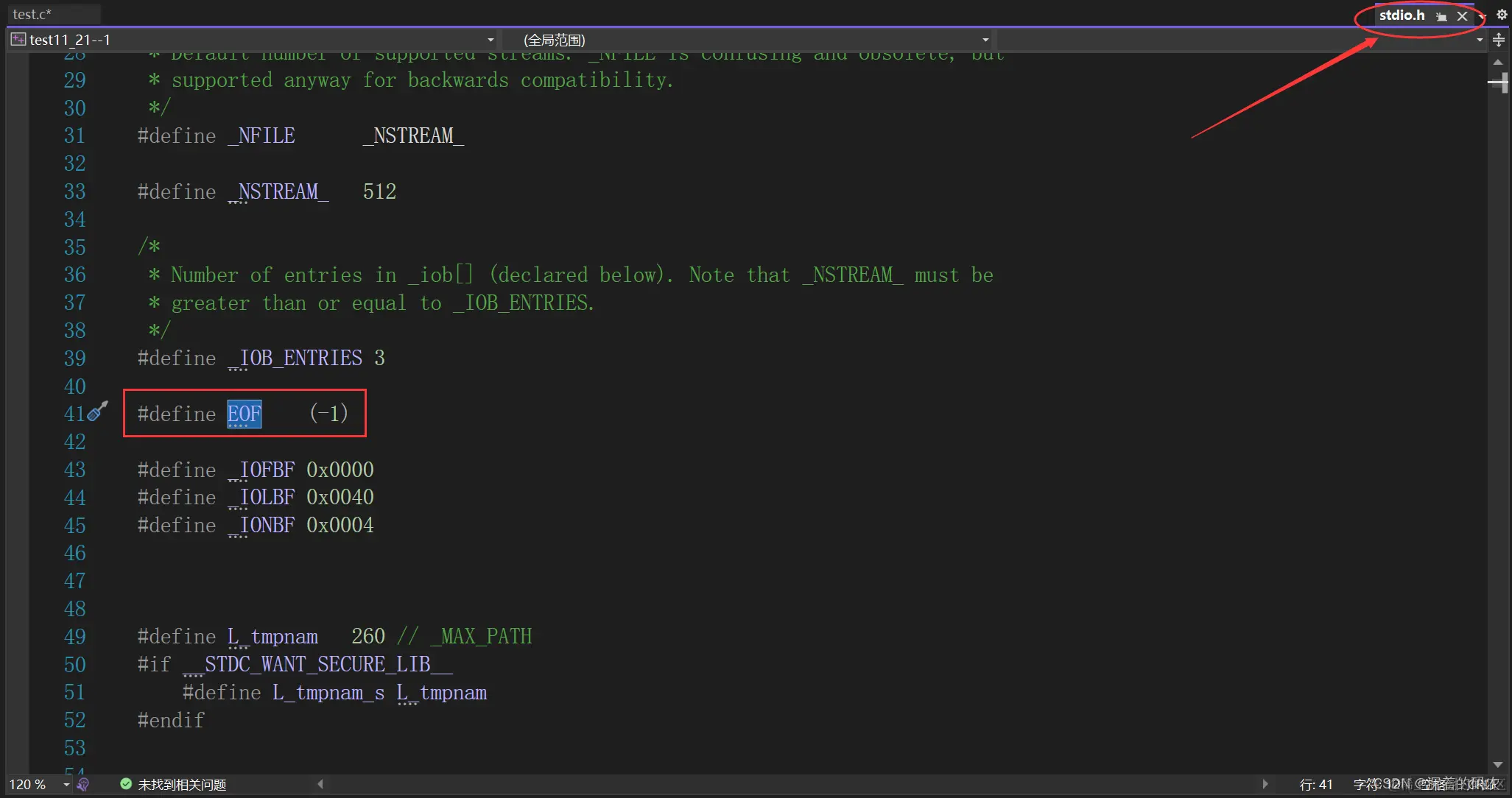
Task: Switch to the test.c* tab
Action: pos(32,14)
